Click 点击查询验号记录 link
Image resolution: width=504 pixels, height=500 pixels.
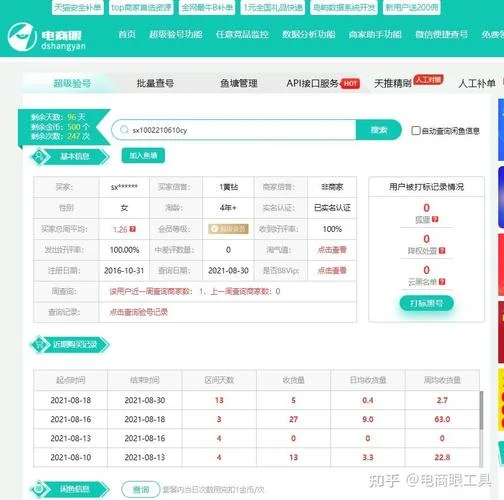(139, 312)
